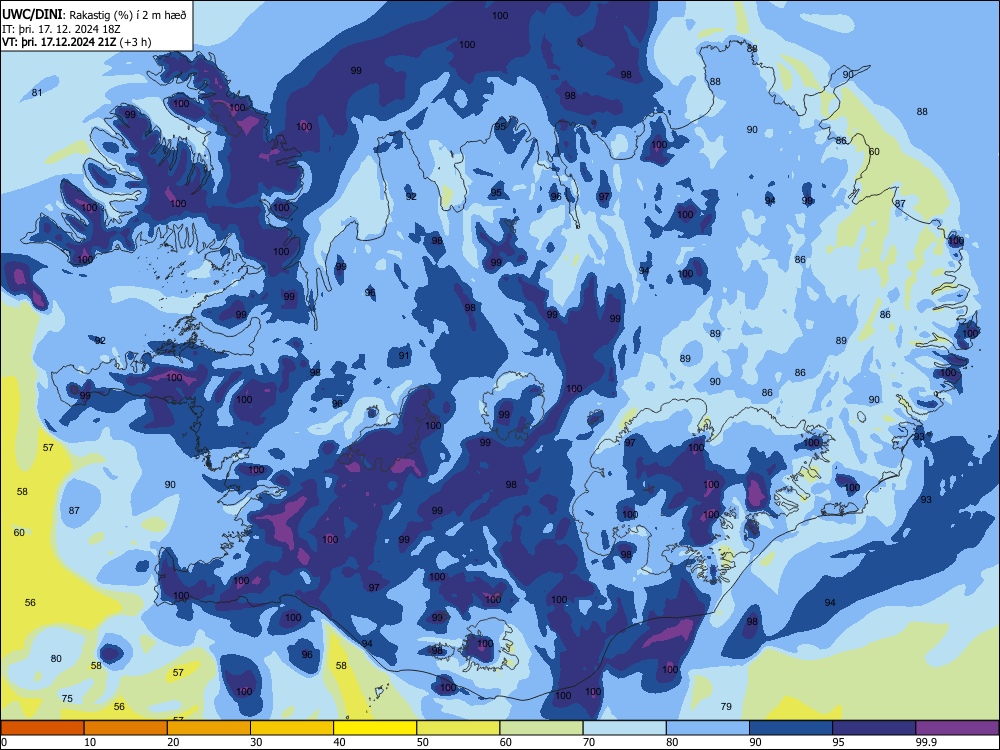This screenshot has height=750, width=1000.
Task: Click the 75 humidity value on map
Action: point(67,698)
